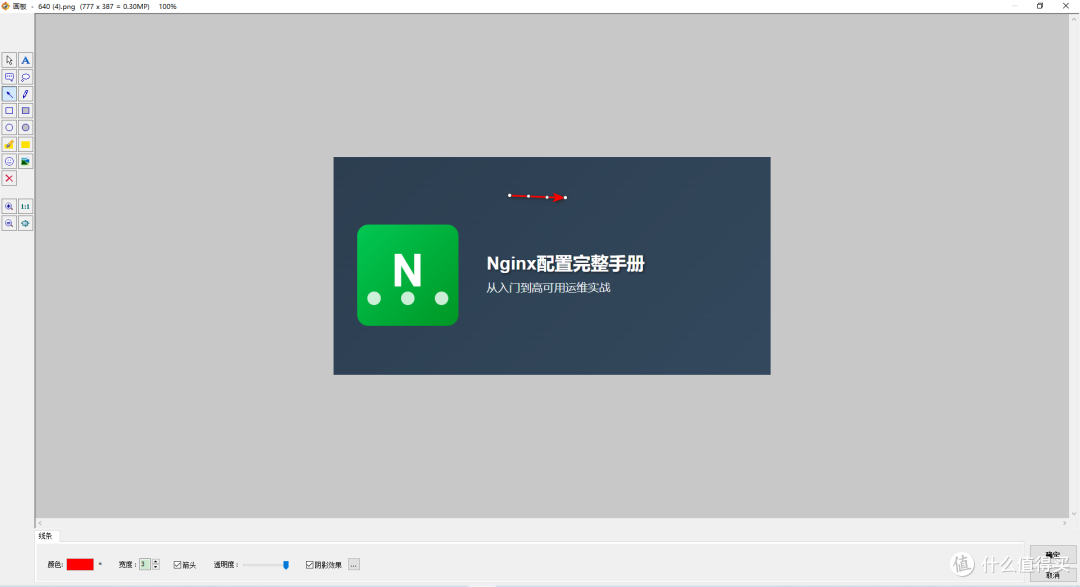This screenshot has width=1080, height=587.
Task: Fit the image to window
Action: 25,223
